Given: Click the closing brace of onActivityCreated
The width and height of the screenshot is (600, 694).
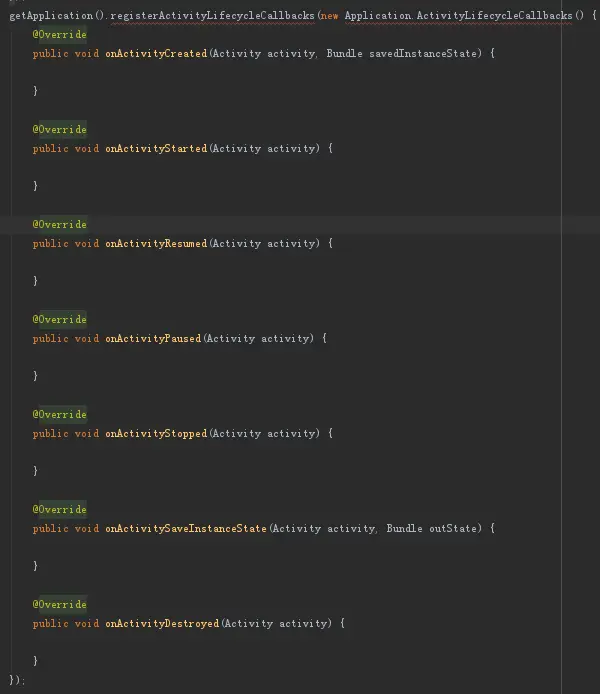Looking at the screenshot, I should 35,91.
